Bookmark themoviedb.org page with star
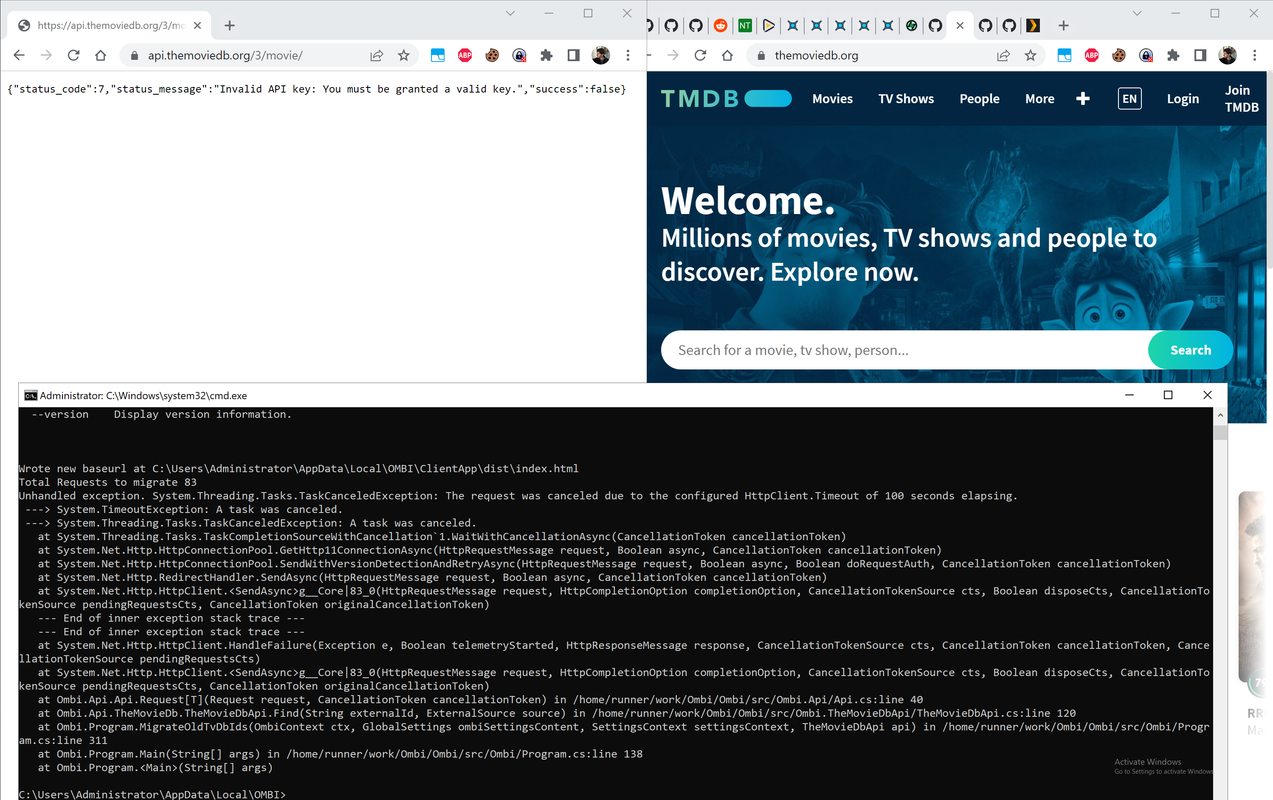1273x800 pixels. pos(1030,56)
